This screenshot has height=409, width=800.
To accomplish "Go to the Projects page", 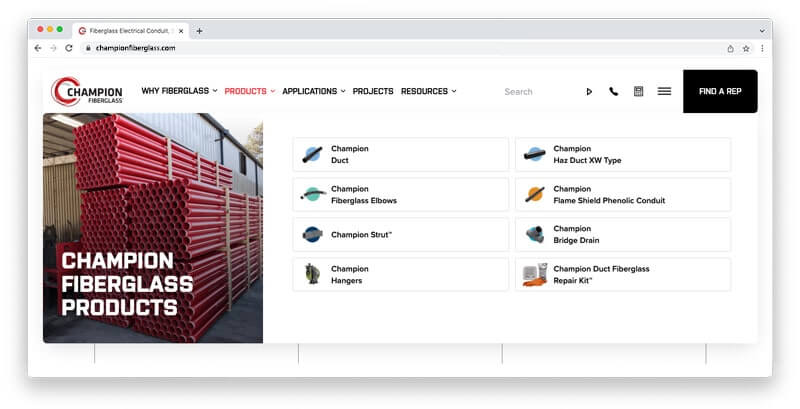I will pos(373,91).
